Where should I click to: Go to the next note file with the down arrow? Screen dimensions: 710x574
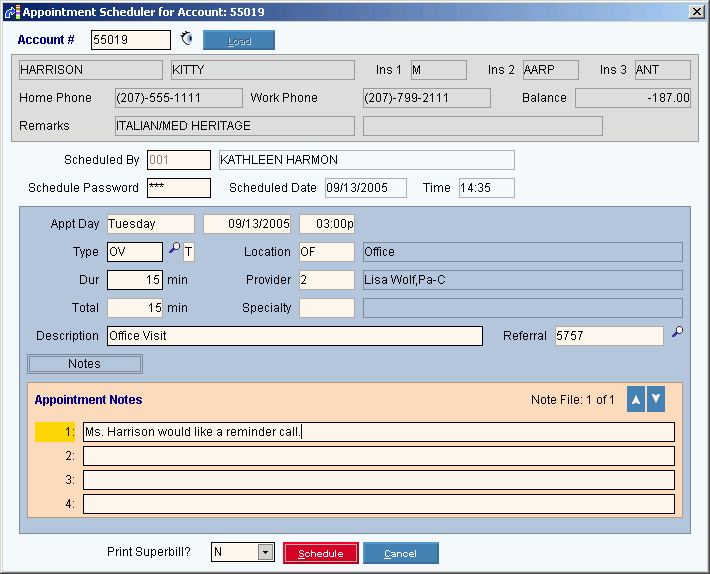tap(656, 399)
